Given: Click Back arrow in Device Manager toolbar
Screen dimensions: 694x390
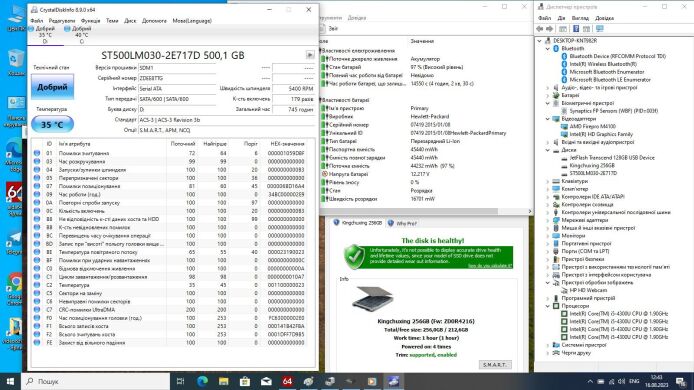Looking at the screenshot, I should [x=540, y=29].
